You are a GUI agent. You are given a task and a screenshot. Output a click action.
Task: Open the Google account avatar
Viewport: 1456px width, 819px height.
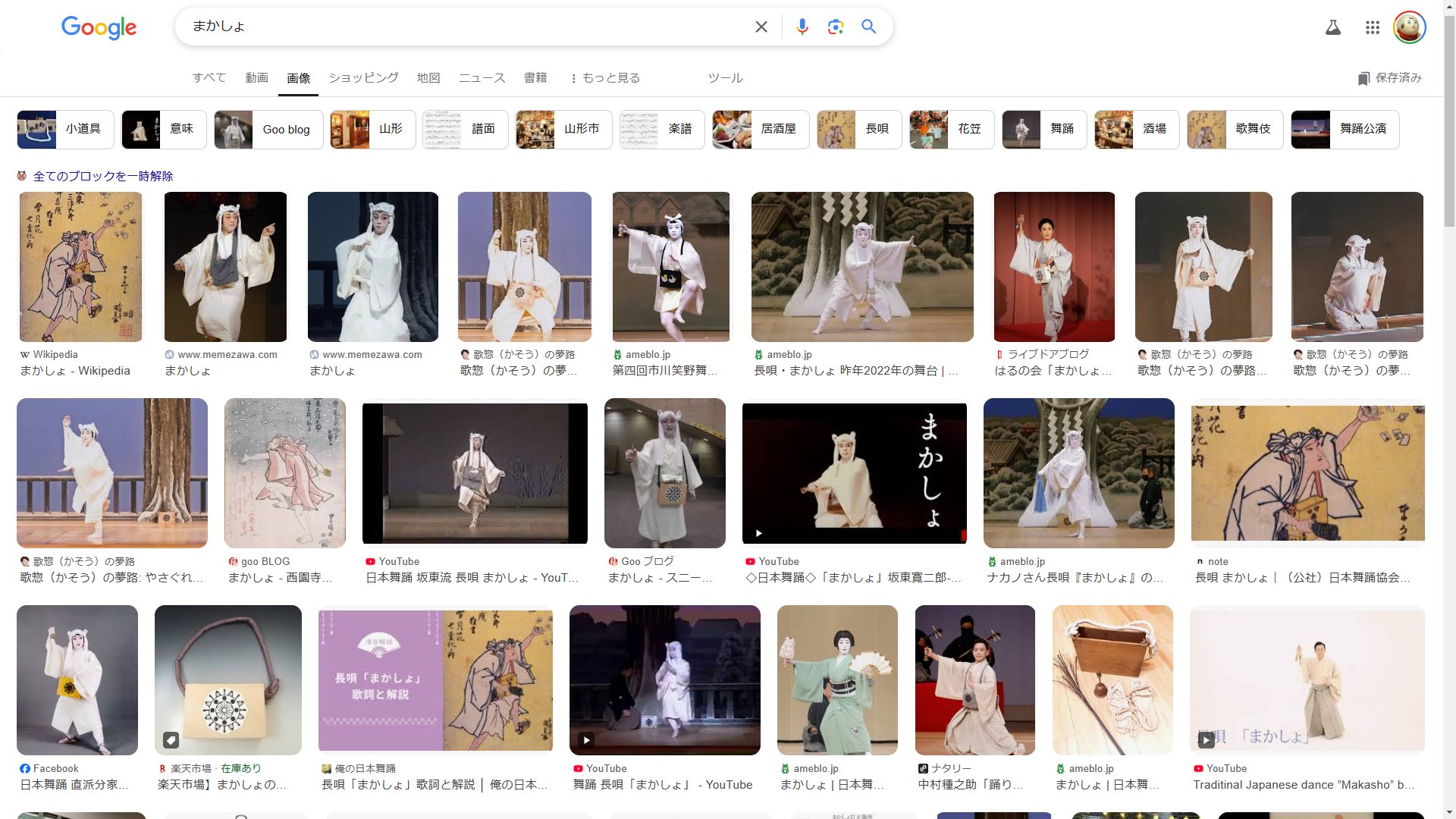click(1409, 28)
